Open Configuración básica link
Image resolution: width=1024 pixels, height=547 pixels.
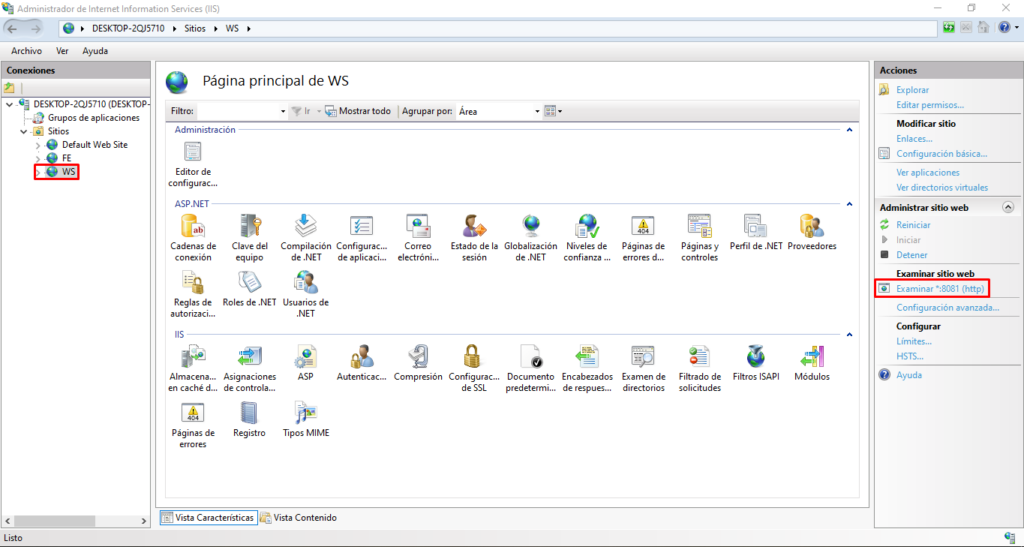942,153
